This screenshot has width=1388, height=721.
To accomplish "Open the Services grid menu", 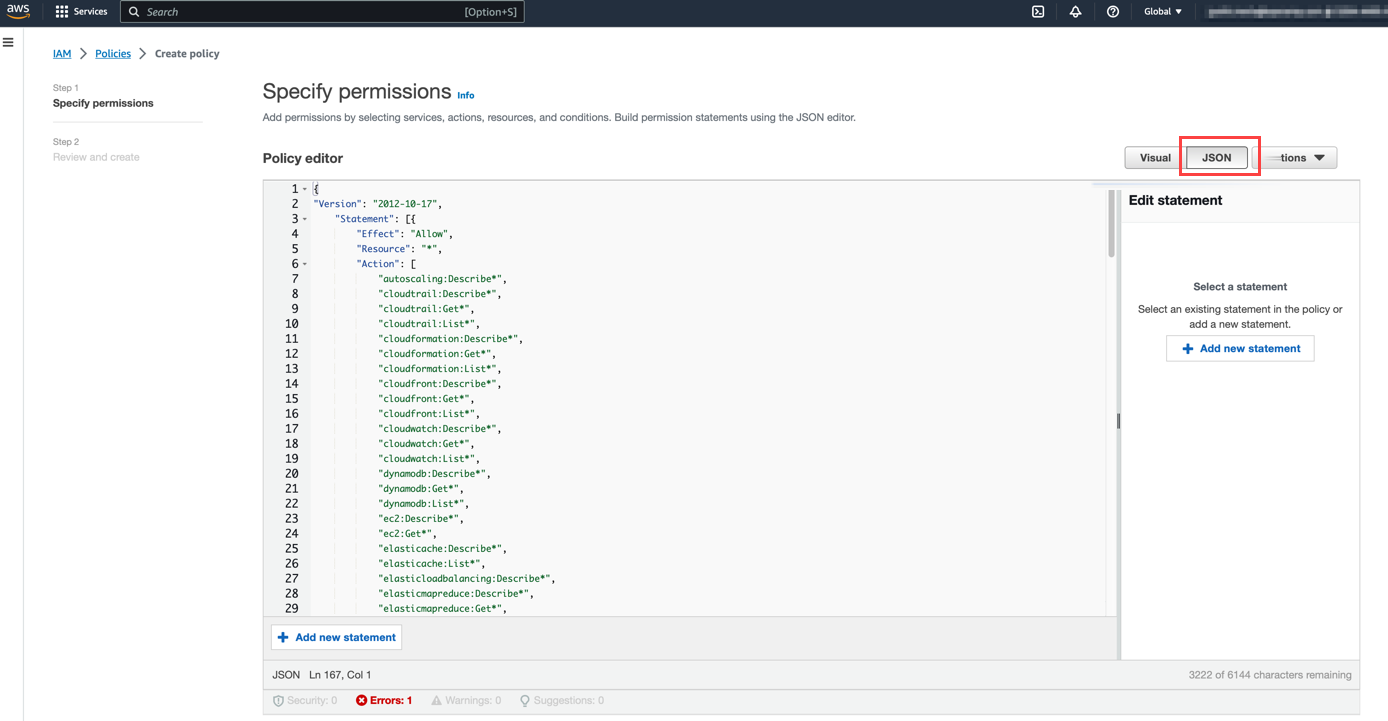I will 82,12.
